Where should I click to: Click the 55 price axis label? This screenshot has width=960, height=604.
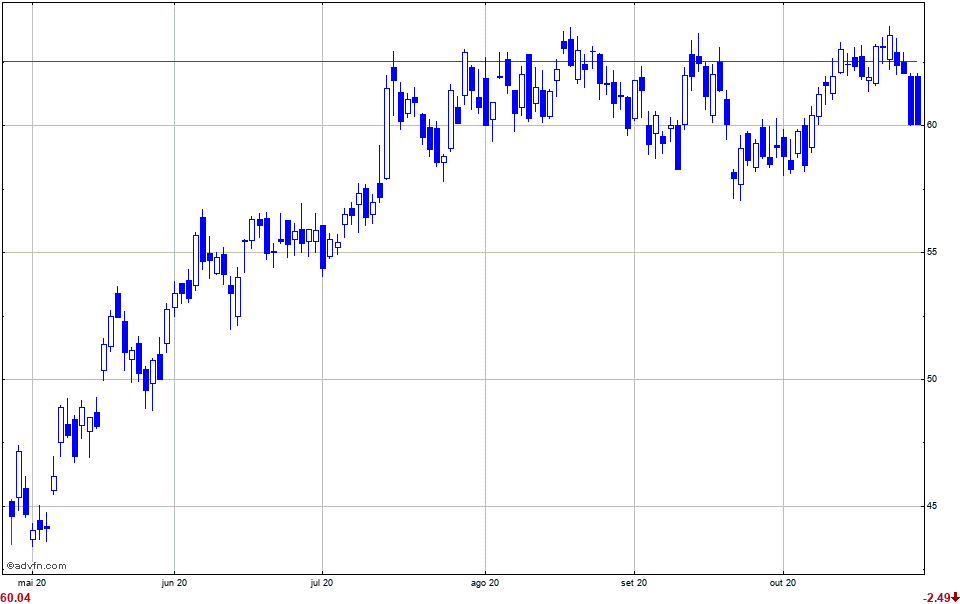coord(932,252)
